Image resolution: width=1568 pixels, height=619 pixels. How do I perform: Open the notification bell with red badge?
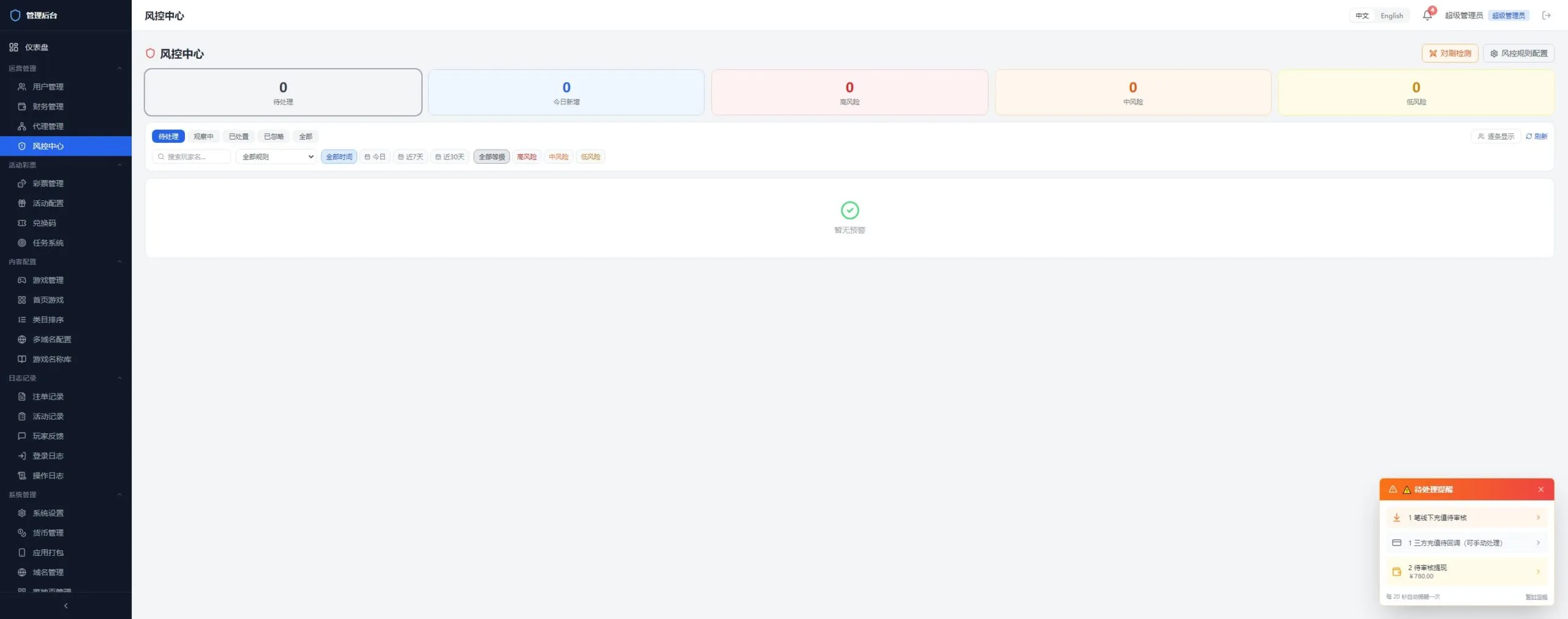coord(1428,15)
